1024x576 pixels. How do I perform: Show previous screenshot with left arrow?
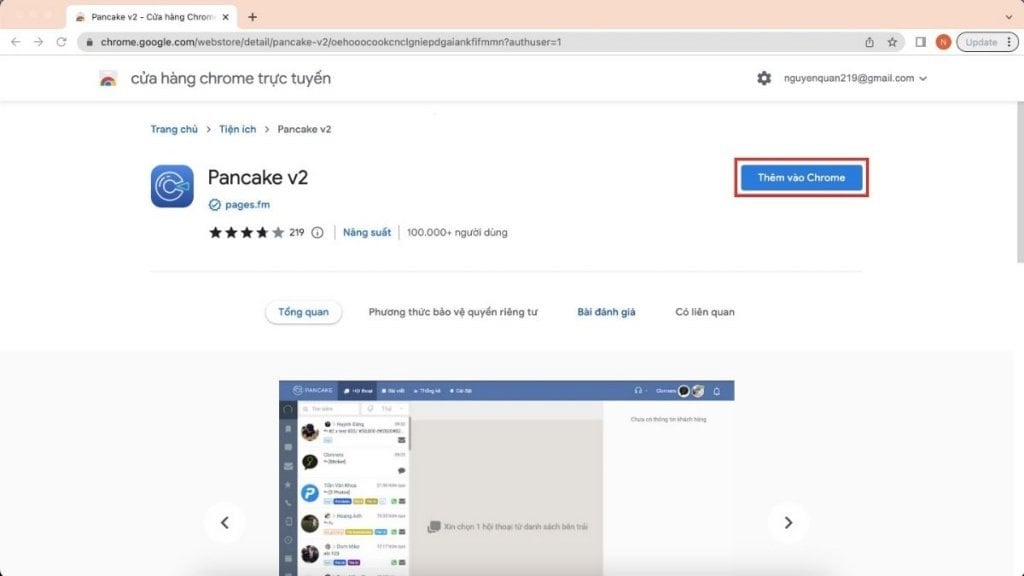[225, 522]
